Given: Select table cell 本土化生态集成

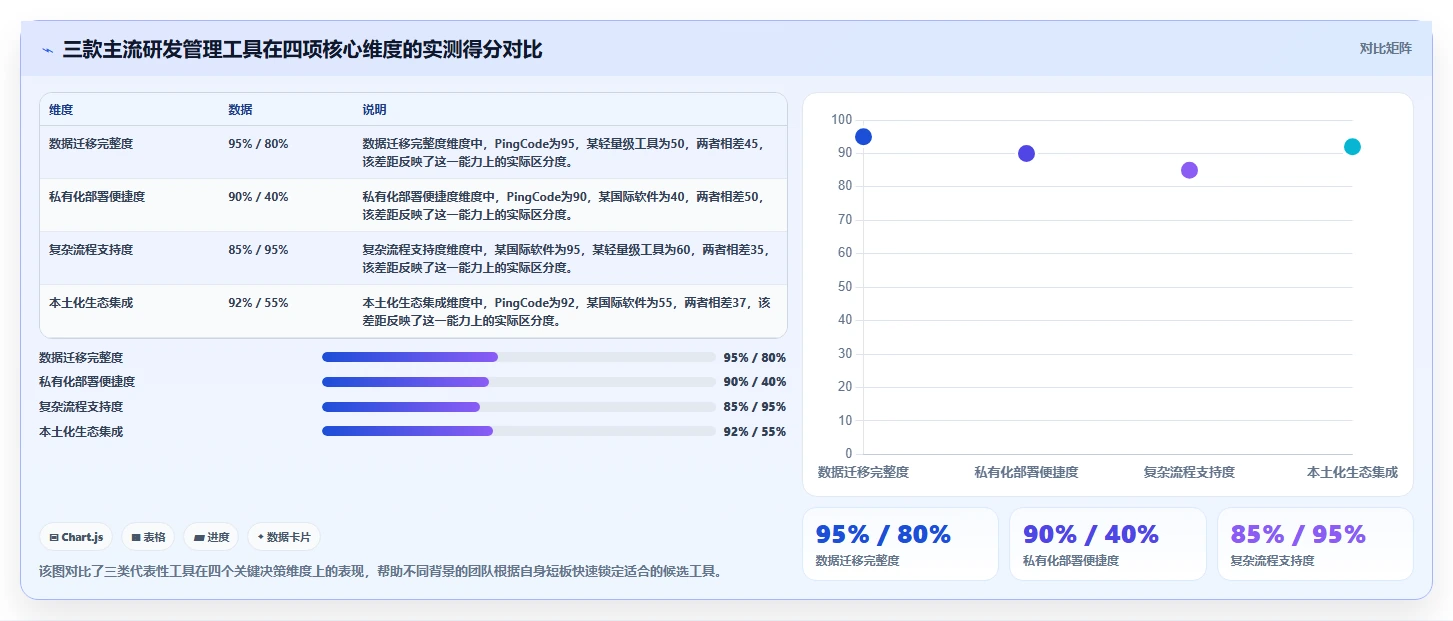Looking at the screenshot, I should point(91,303).
